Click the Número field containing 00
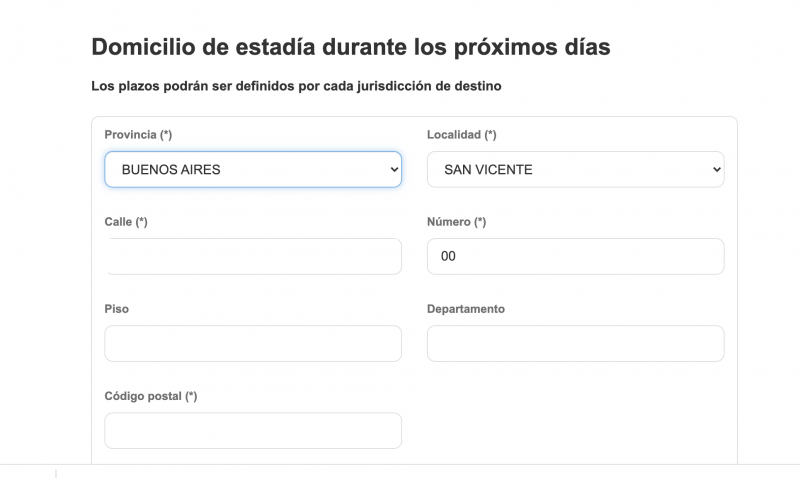The image size is (800, 478). [576, 256]
